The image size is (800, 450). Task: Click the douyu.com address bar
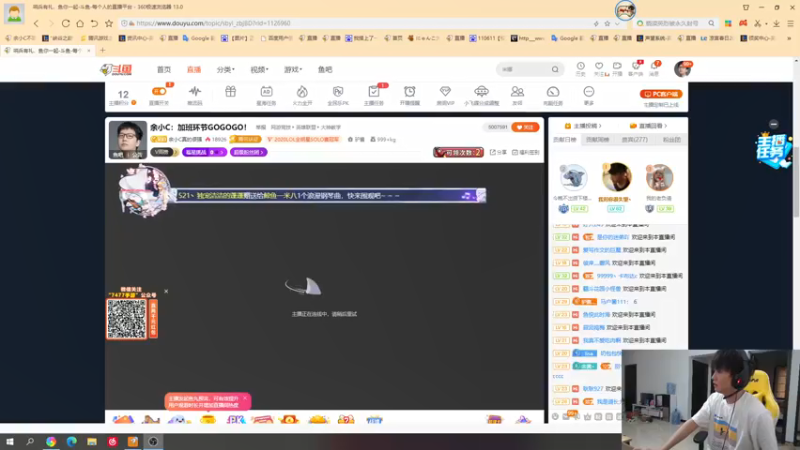357,23
